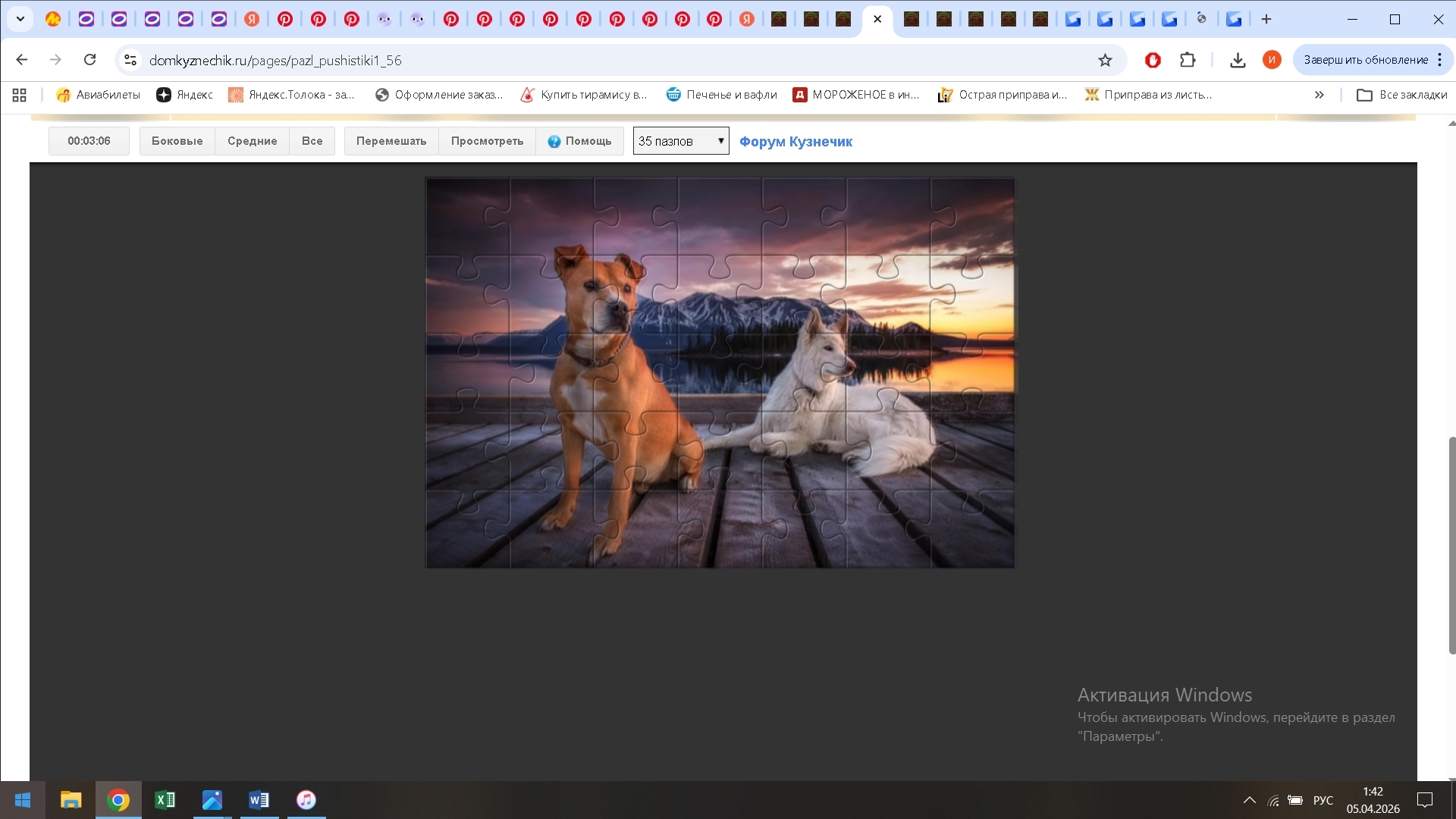
Task: Open Excel from the taskbar
Action: pos(165,800)
